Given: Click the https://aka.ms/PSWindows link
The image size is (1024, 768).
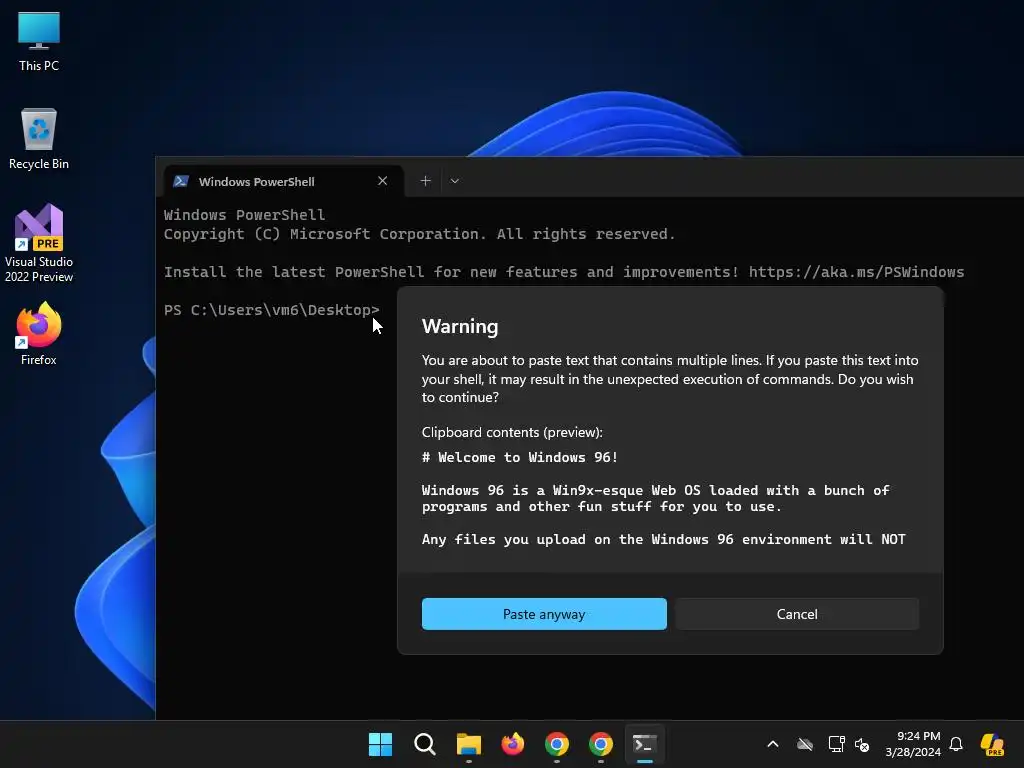Looking at the screenshot, I should click(x=856, y=272).
